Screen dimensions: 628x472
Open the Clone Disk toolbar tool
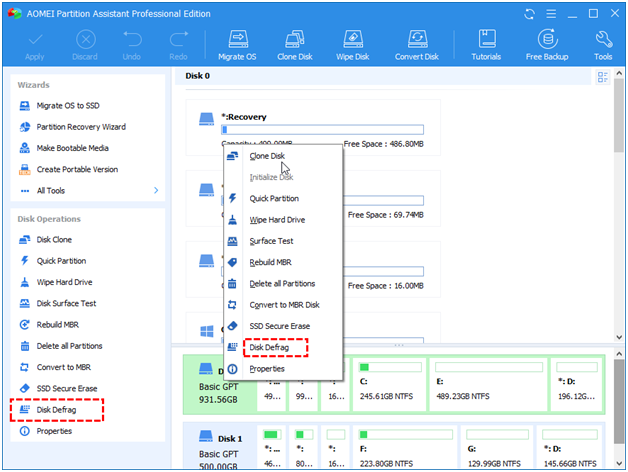point(295,45)
